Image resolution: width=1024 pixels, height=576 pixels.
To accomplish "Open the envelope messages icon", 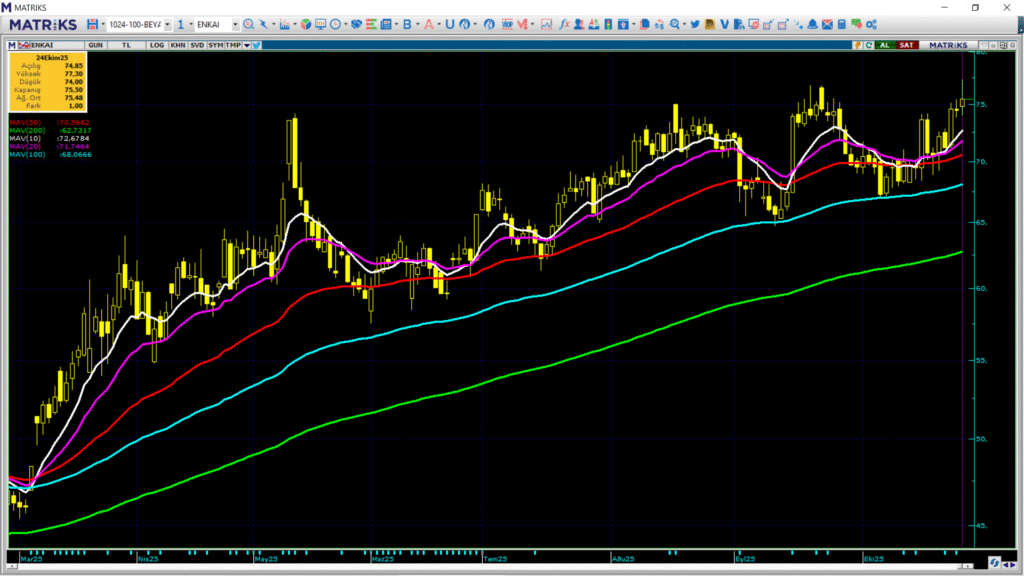I will 826,24.
